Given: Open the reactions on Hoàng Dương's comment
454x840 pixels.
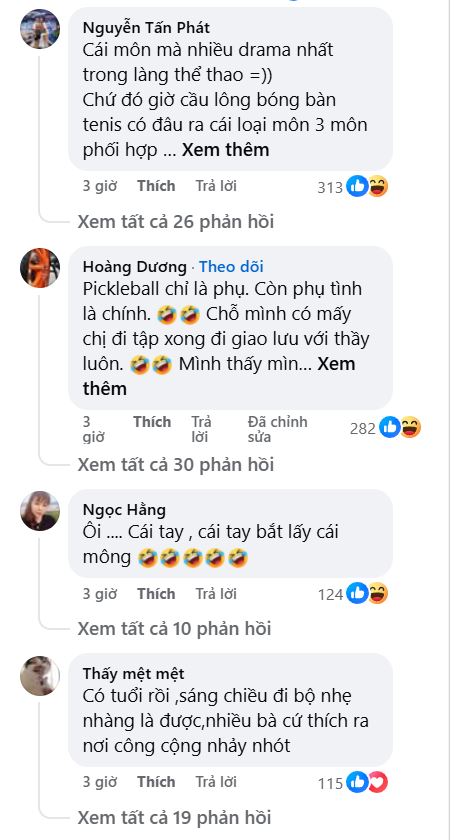Looking at the screenshot, I should pos(385,428).
